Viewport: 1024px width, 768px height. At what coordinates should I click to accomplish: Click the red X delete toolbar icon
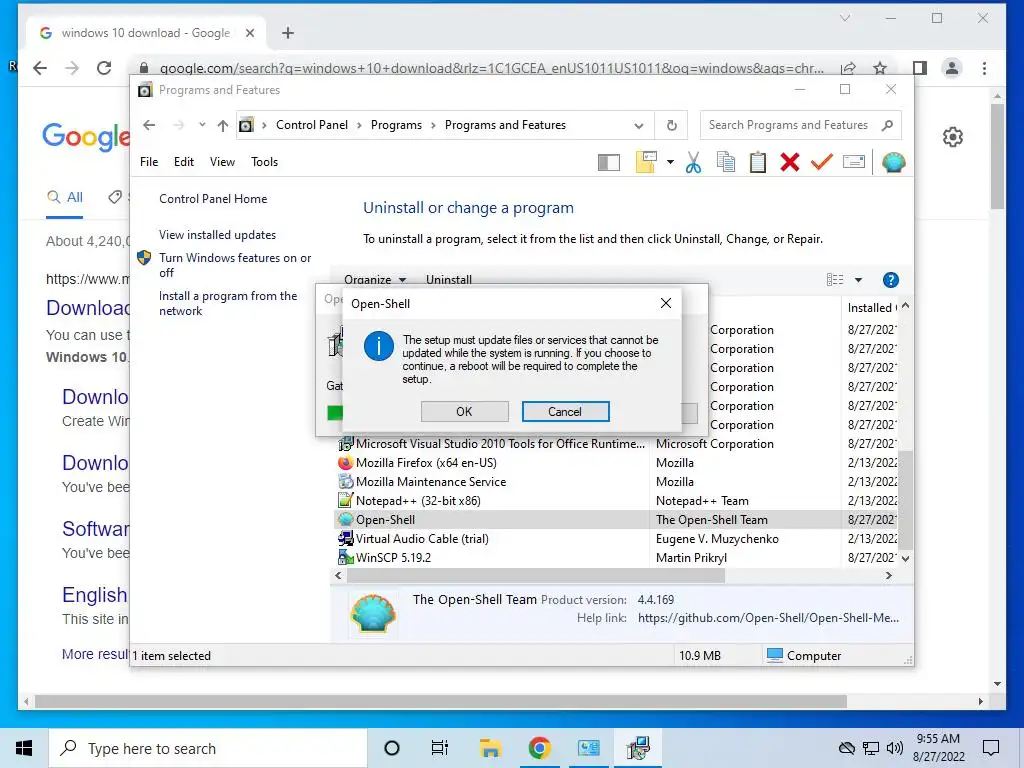point(790,162)
